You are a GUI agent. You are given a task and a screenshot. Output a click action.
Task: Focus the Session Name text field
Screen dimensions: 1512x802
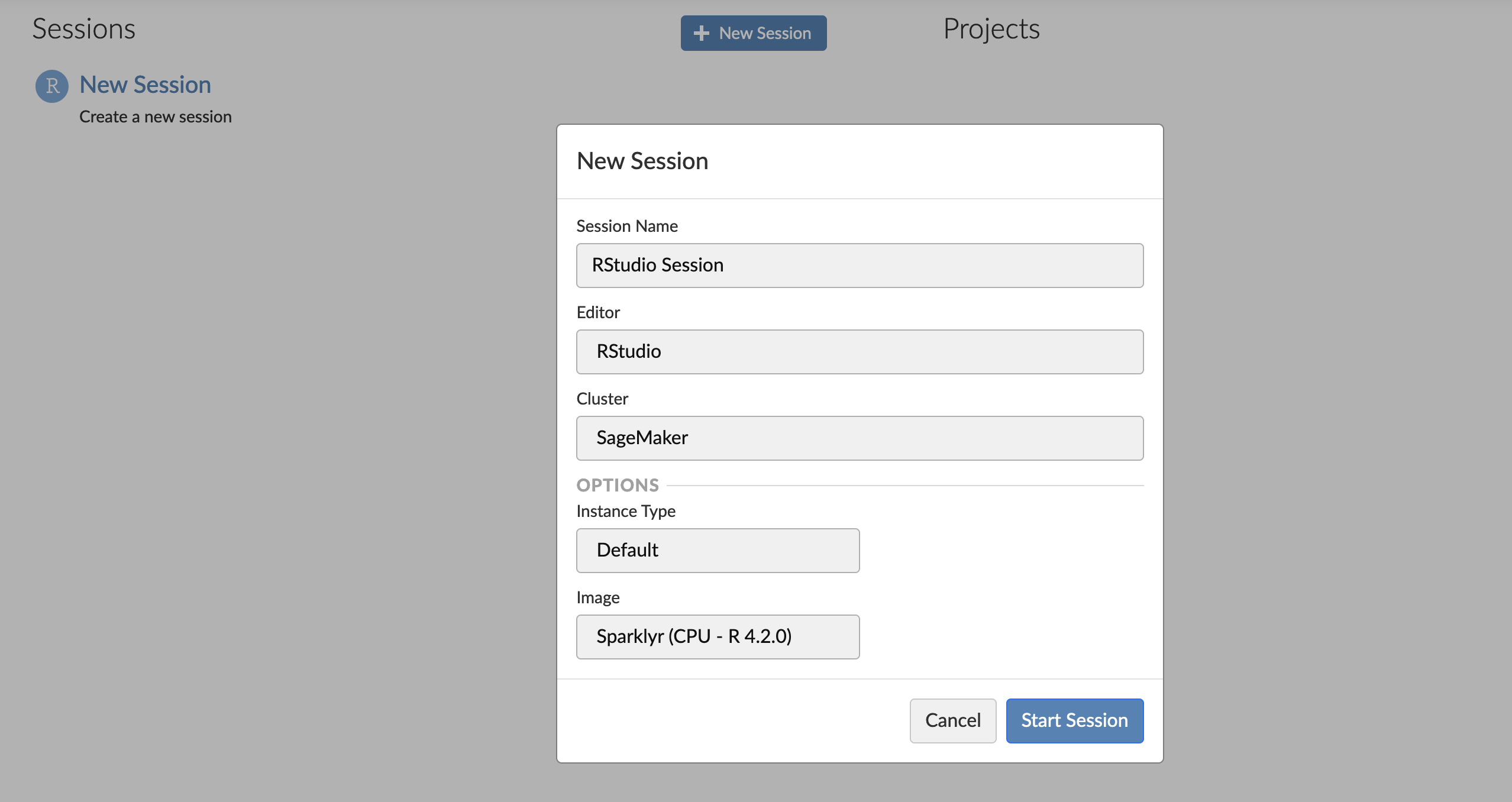pyautogui.click(x=860, y=266)
